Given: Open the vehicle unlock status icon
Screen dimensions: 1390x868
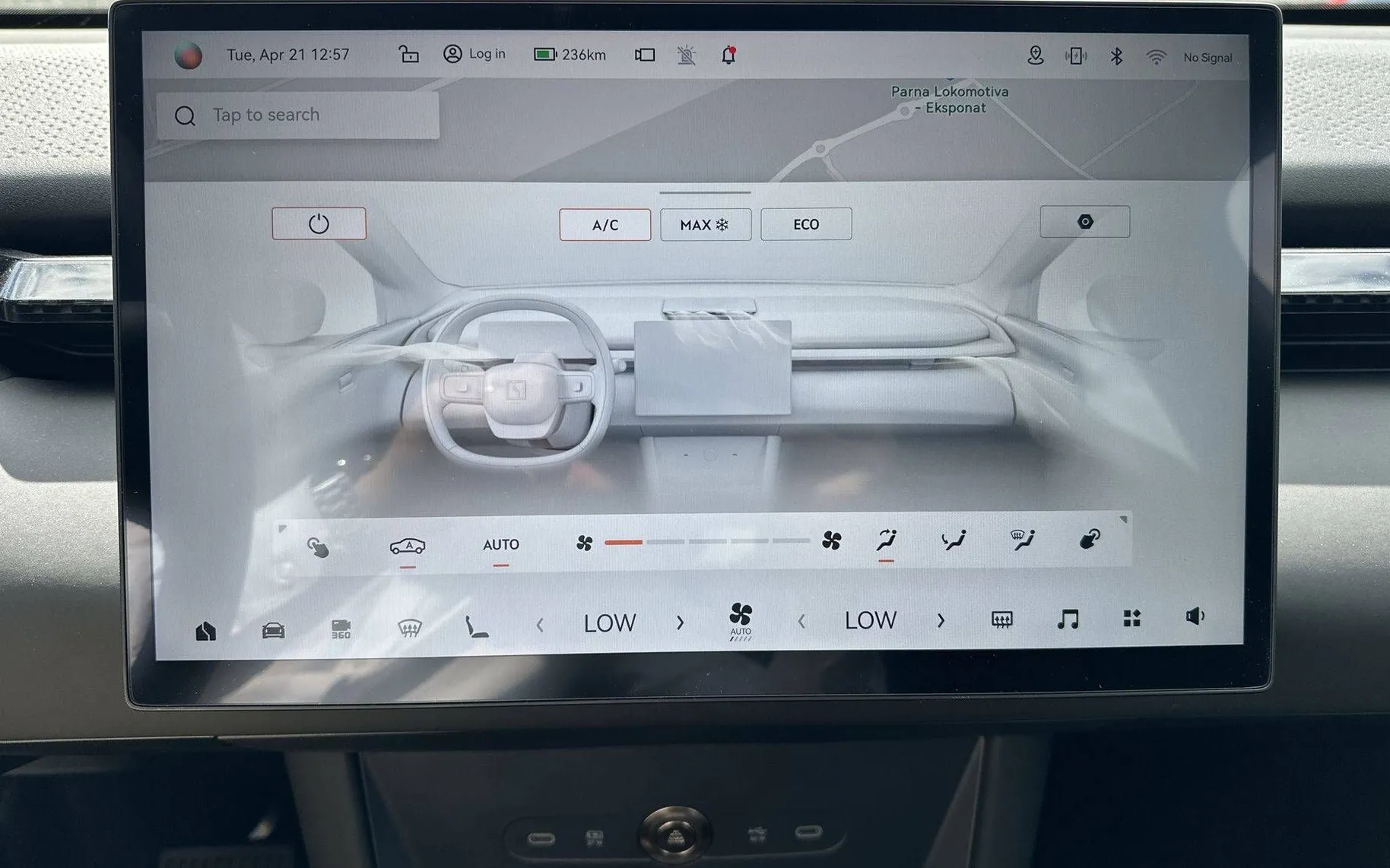Looking at the screenshot, I should point(408,54).
